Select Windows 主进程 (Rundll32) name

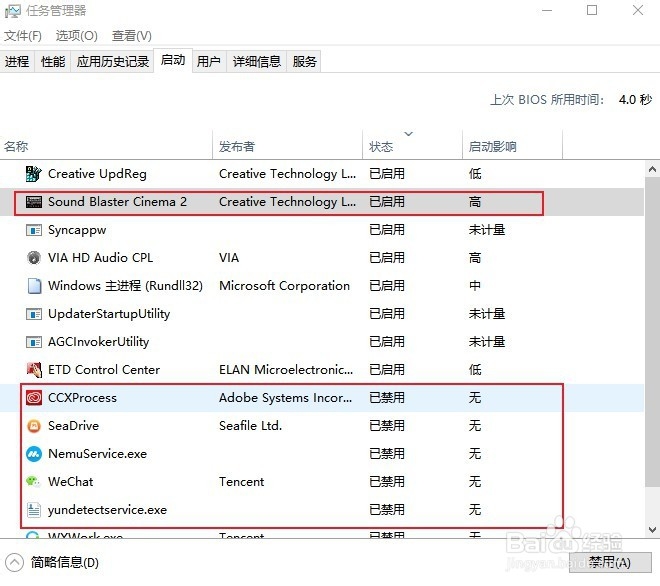click(x=125, y=286)
